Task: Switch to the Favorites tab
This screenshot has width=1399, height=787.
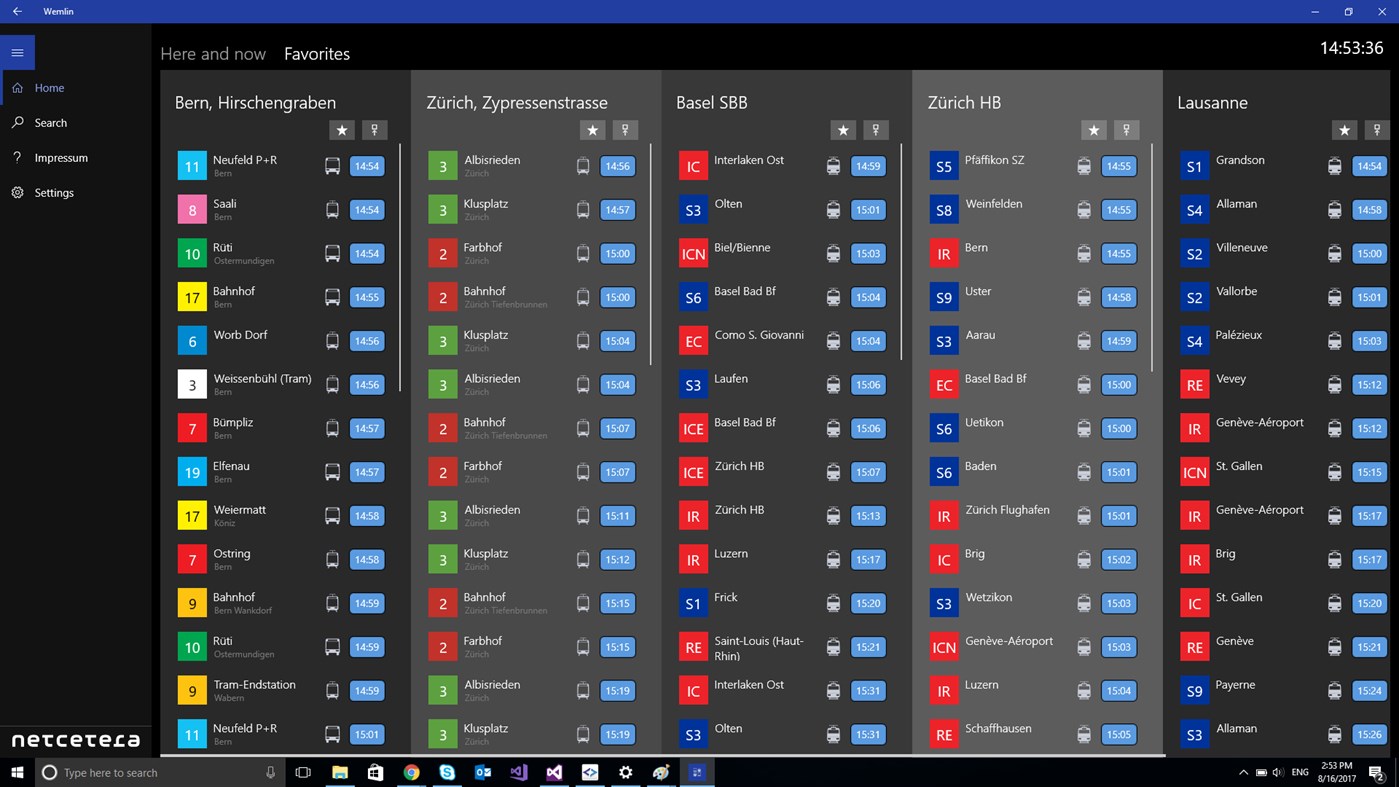Action: click(316, 54)
